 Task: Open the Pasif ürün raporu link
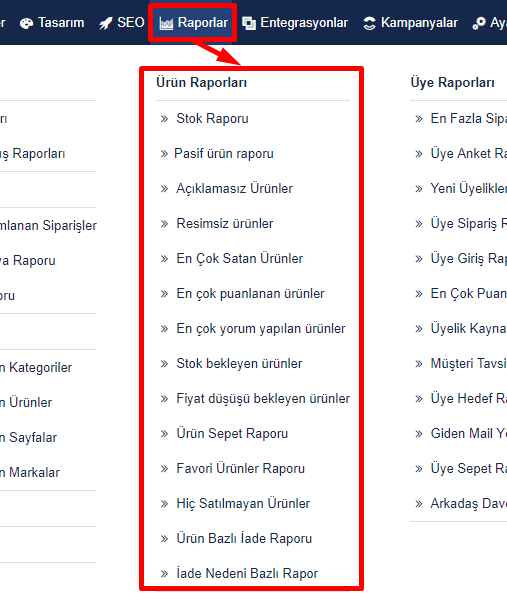tap(224, 154)
